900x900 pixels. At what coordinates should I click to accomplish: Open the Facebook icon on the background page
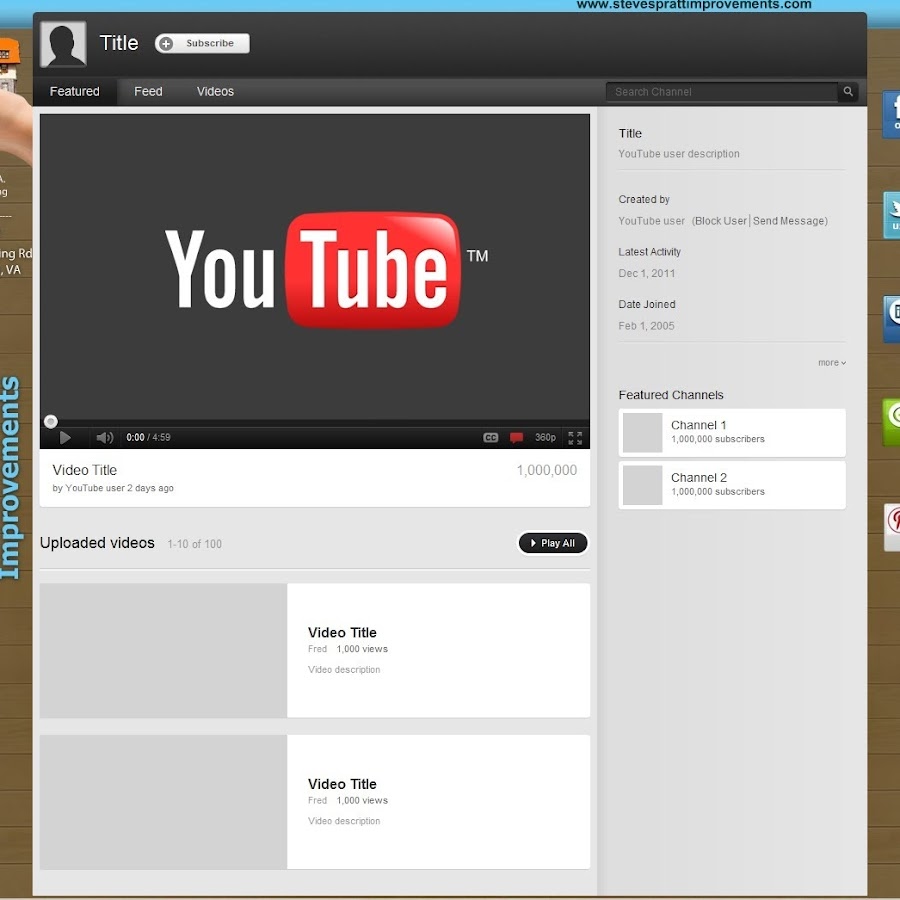coord(891,114)
